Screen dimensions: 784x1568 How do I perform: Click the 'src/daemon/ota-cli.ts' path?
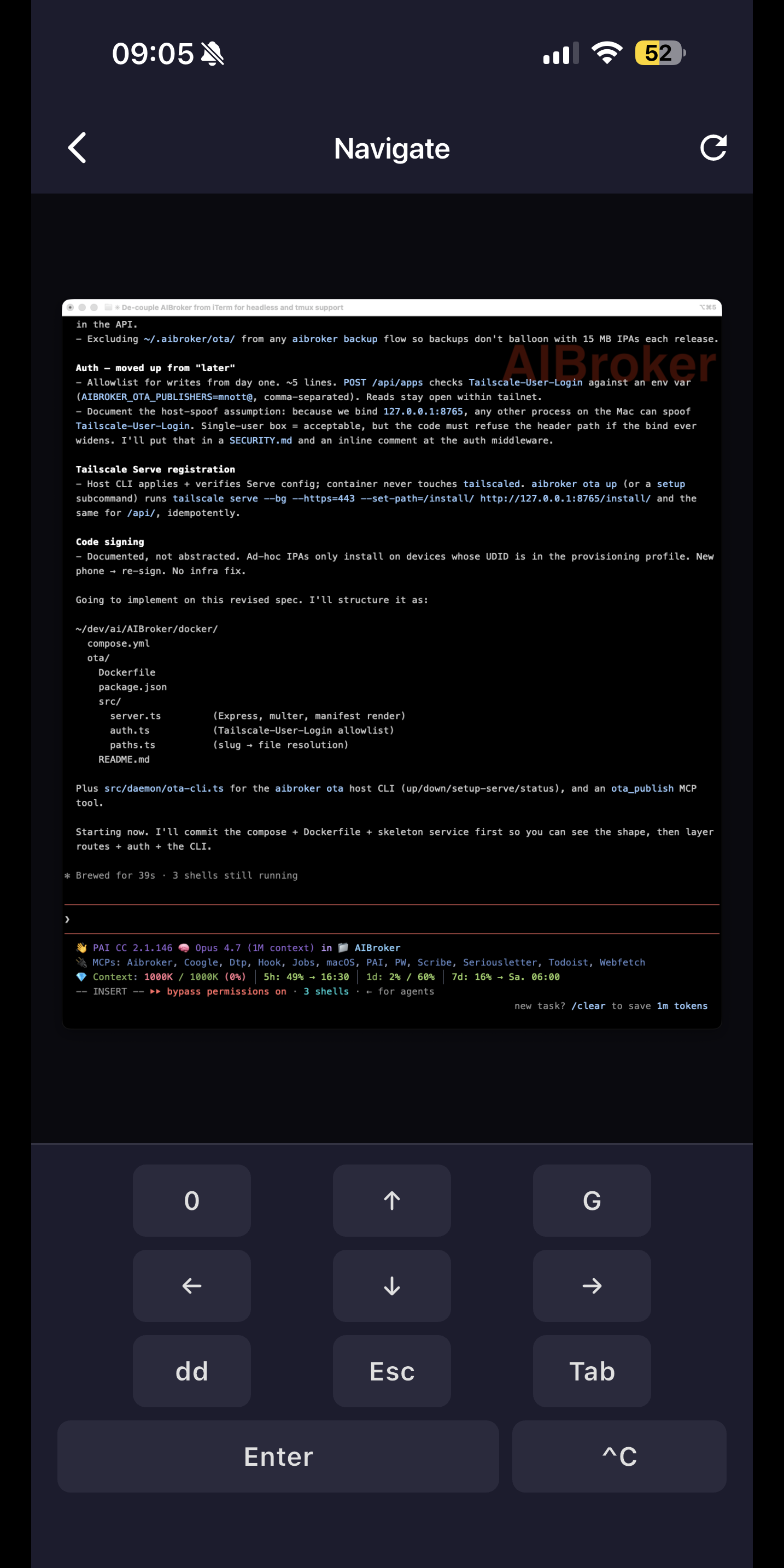163,788
